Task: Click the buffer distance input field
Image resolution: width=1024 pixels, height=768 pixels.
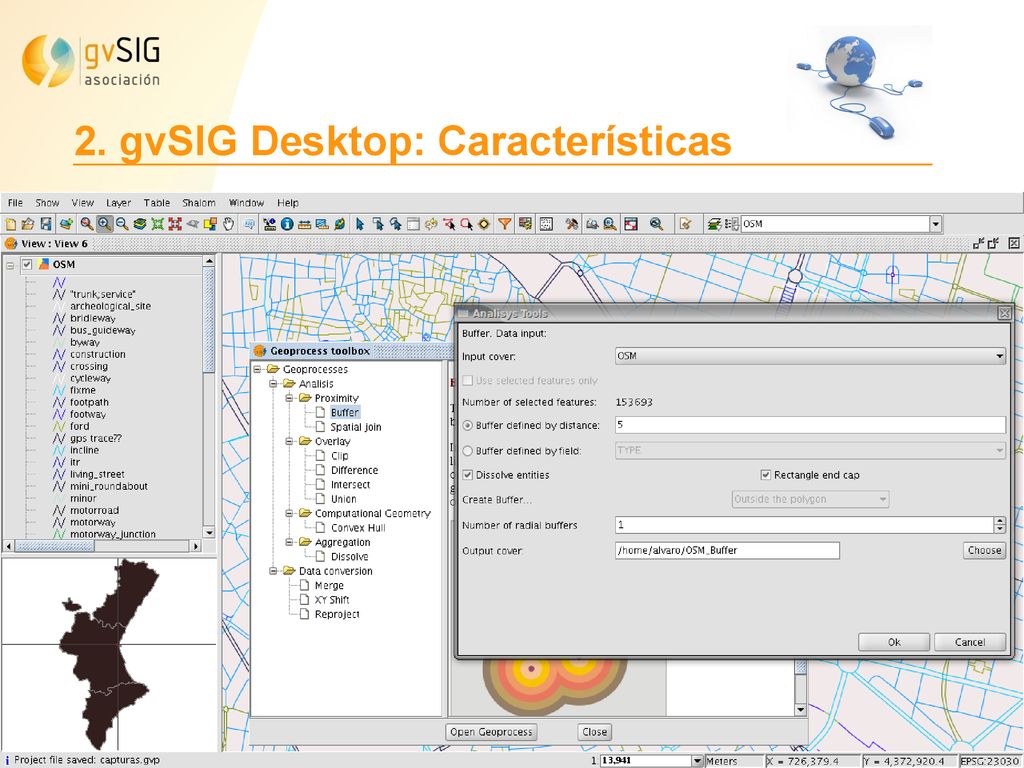Action: [x=810, y=425]
